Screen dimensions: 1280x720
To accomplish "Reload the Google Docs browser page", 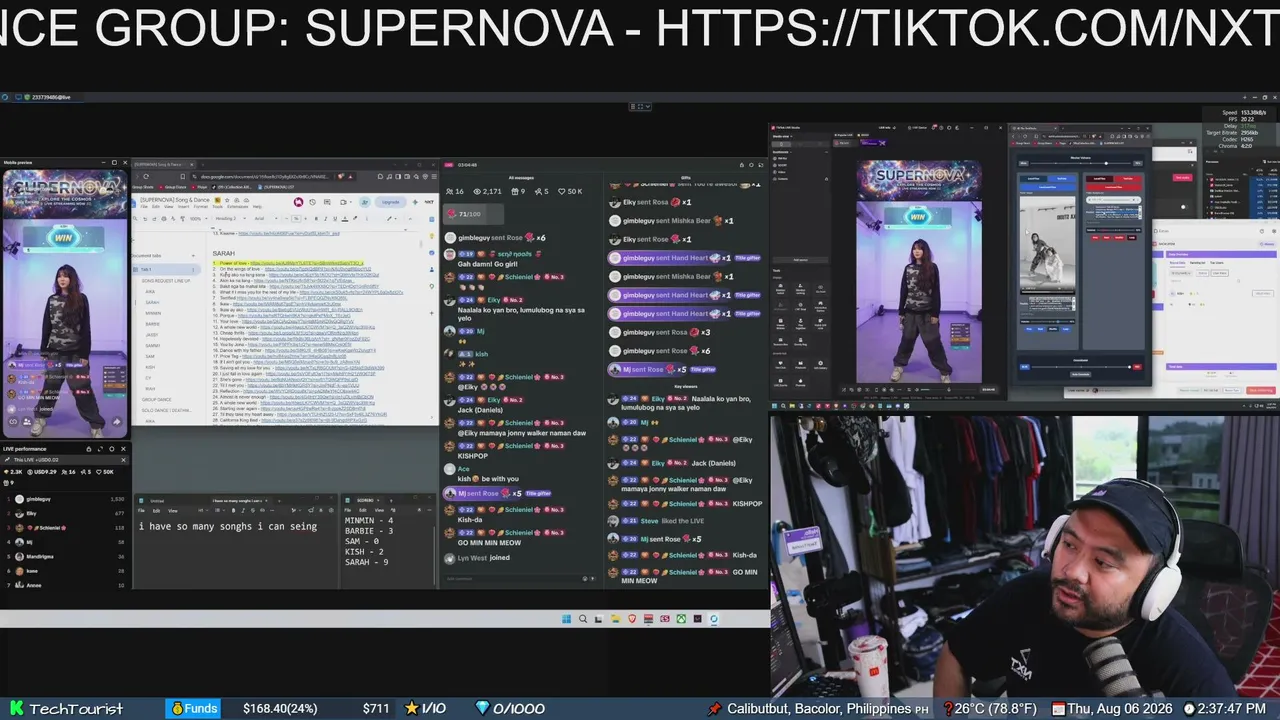I will point(146,176).
